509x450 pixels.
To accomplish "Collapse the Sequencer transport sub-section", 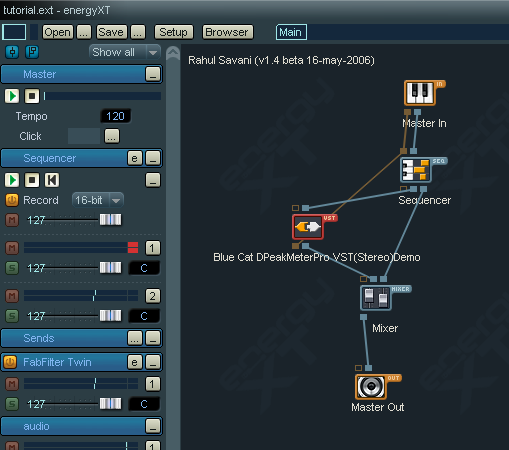I will point(153,180).
